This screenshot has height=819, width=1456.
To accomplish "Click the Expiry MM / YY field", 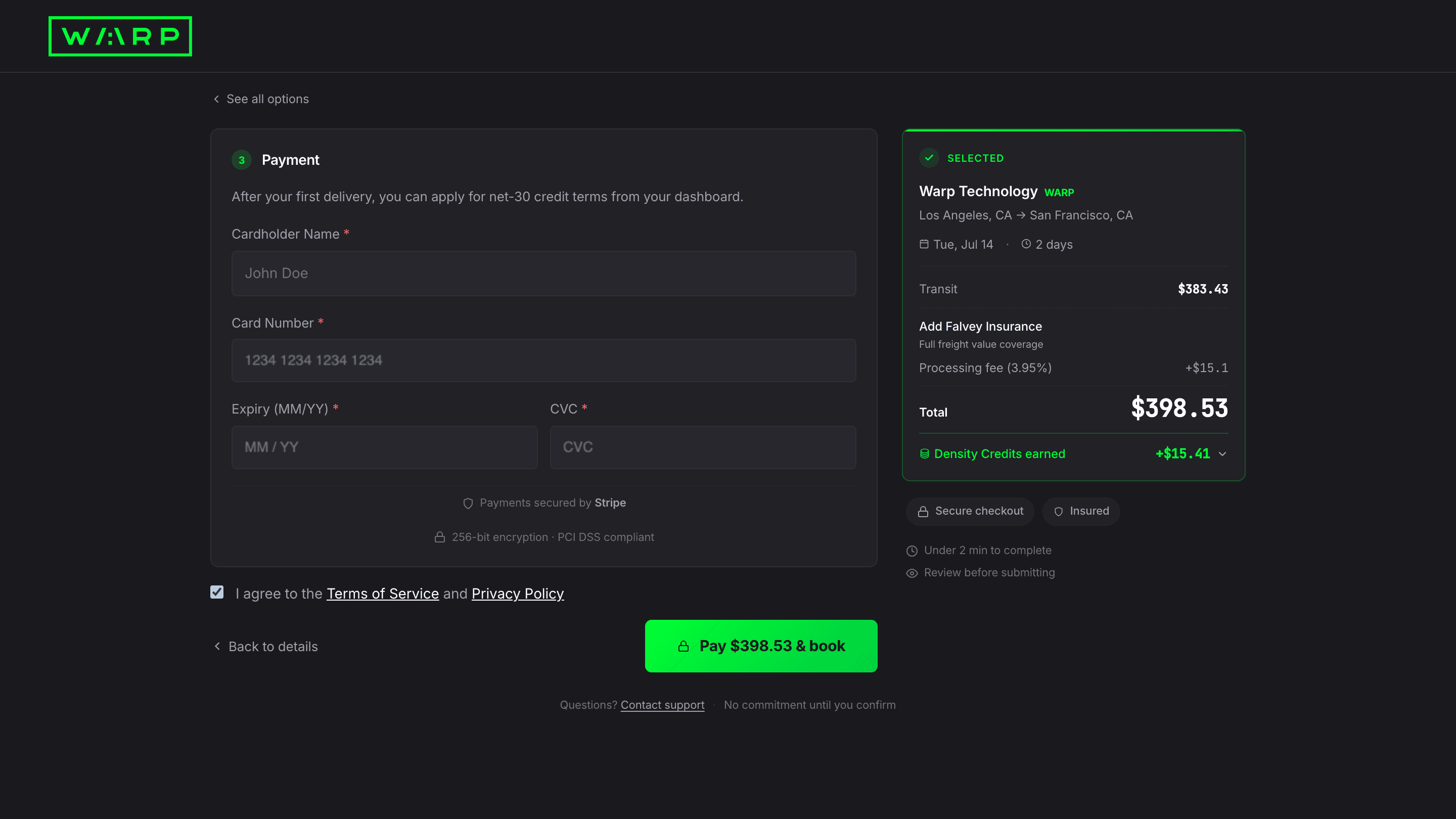I will (x=384, y=447).
